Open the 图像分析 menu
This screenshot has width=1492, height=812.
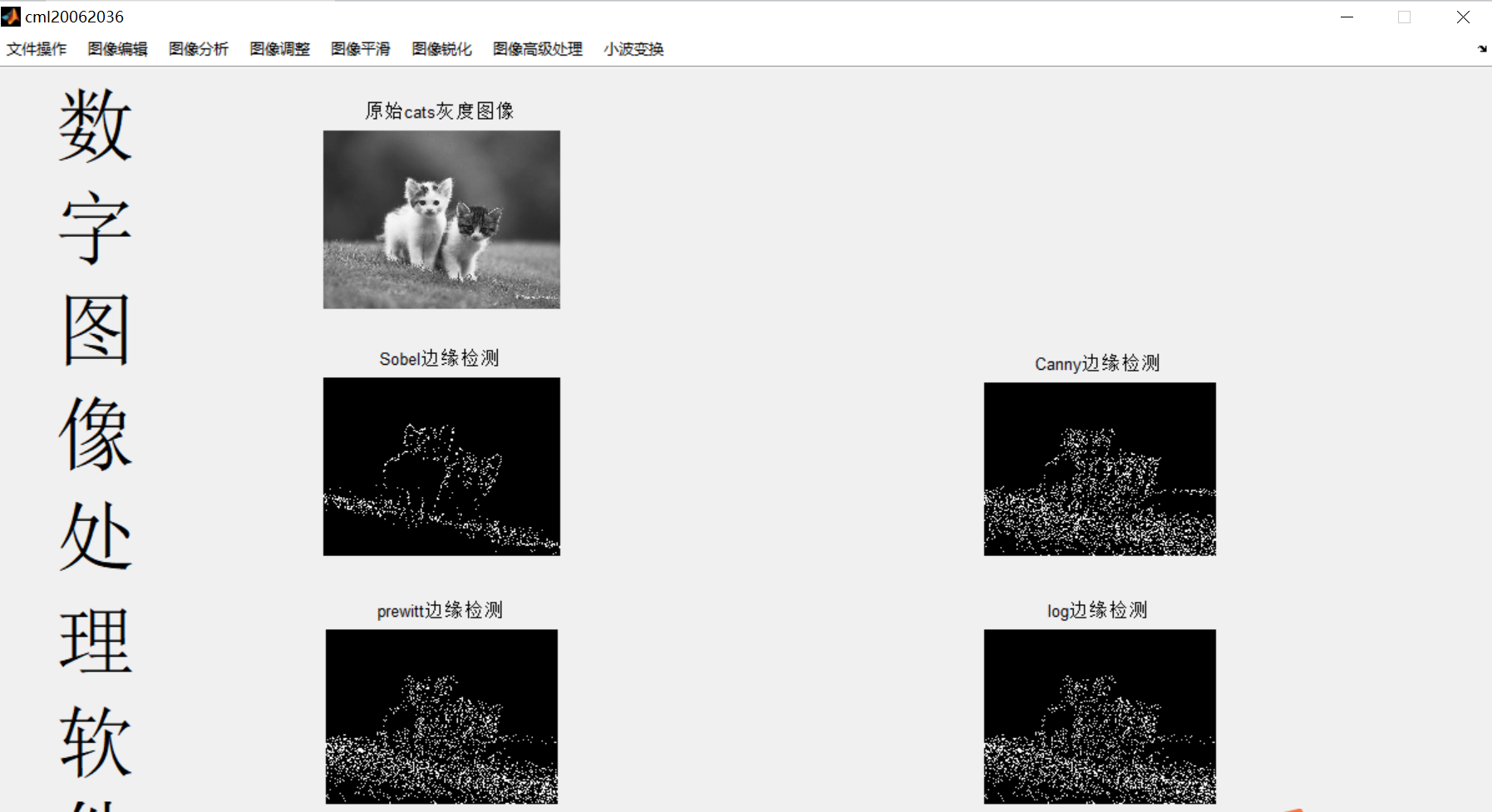pos(198,49)
